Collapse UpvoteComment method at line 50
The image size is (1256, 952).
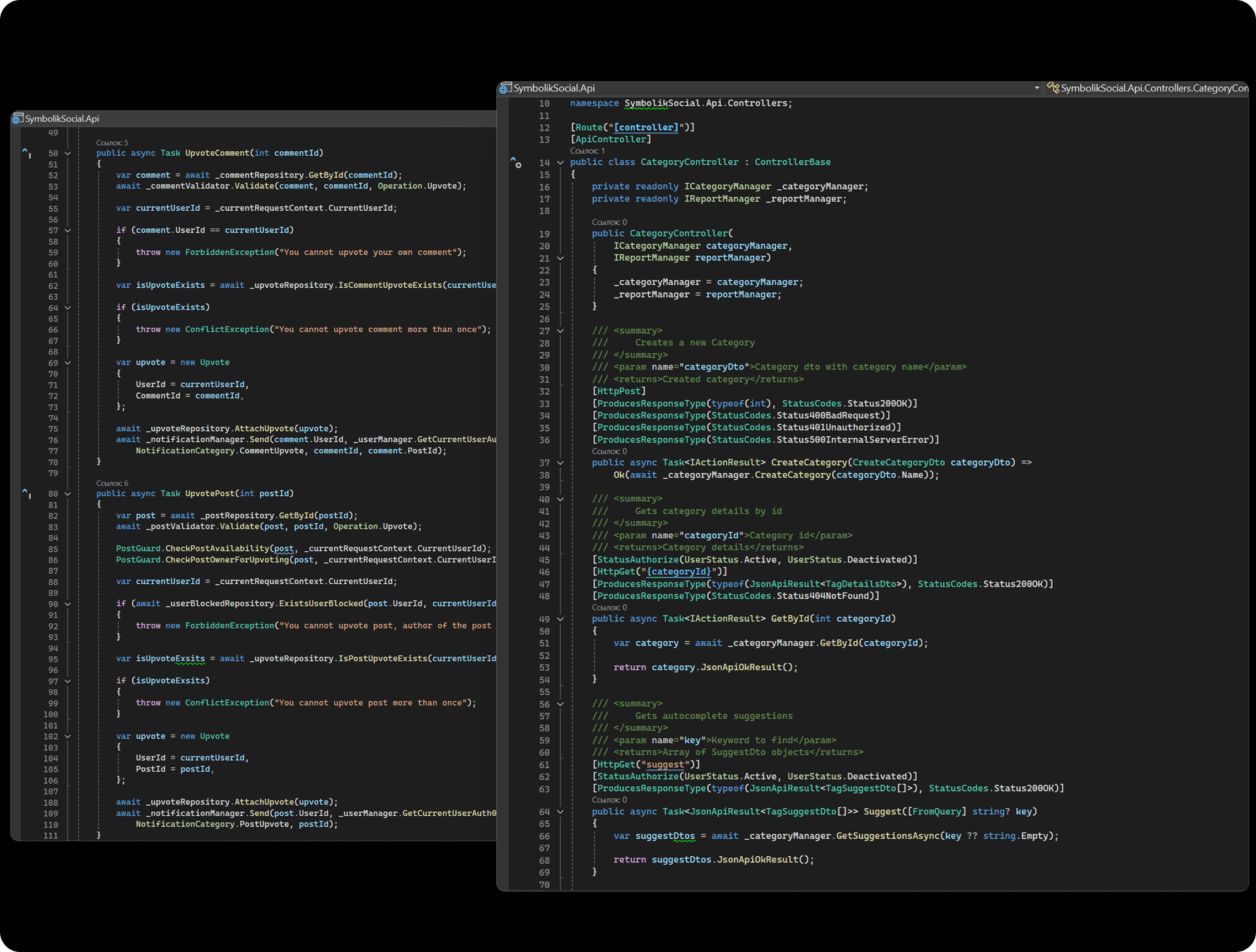tap(67, 153)
